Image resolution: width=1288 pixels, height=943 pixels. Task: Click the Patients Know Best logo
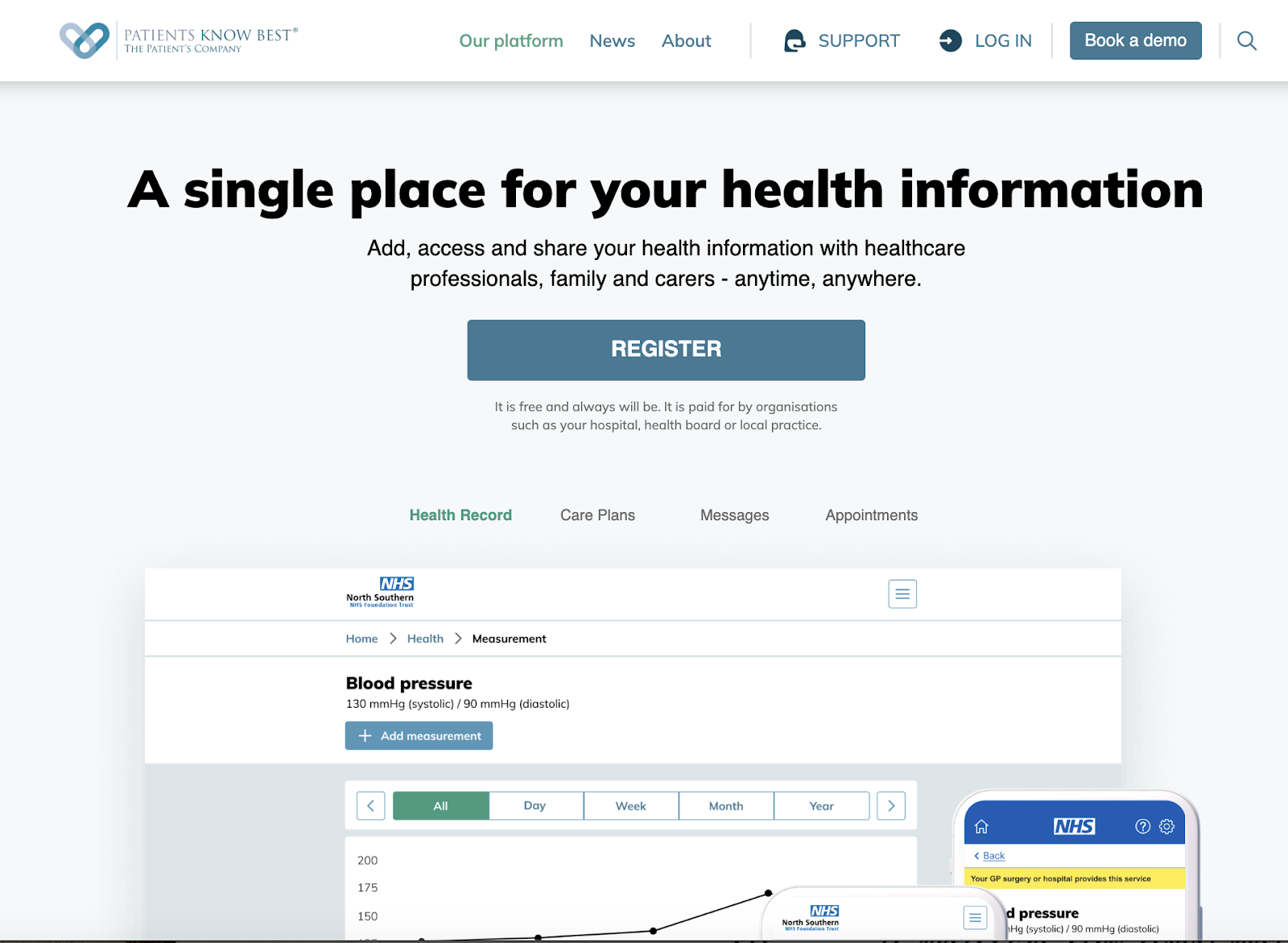pos(177,39)
